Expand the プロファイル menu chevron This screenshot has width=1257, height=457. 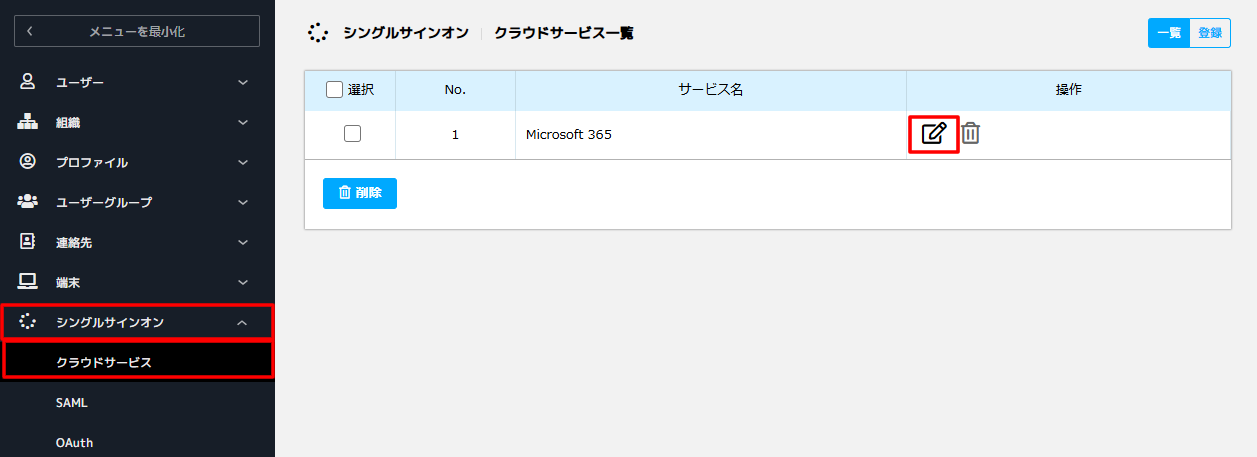coord(243,162)
